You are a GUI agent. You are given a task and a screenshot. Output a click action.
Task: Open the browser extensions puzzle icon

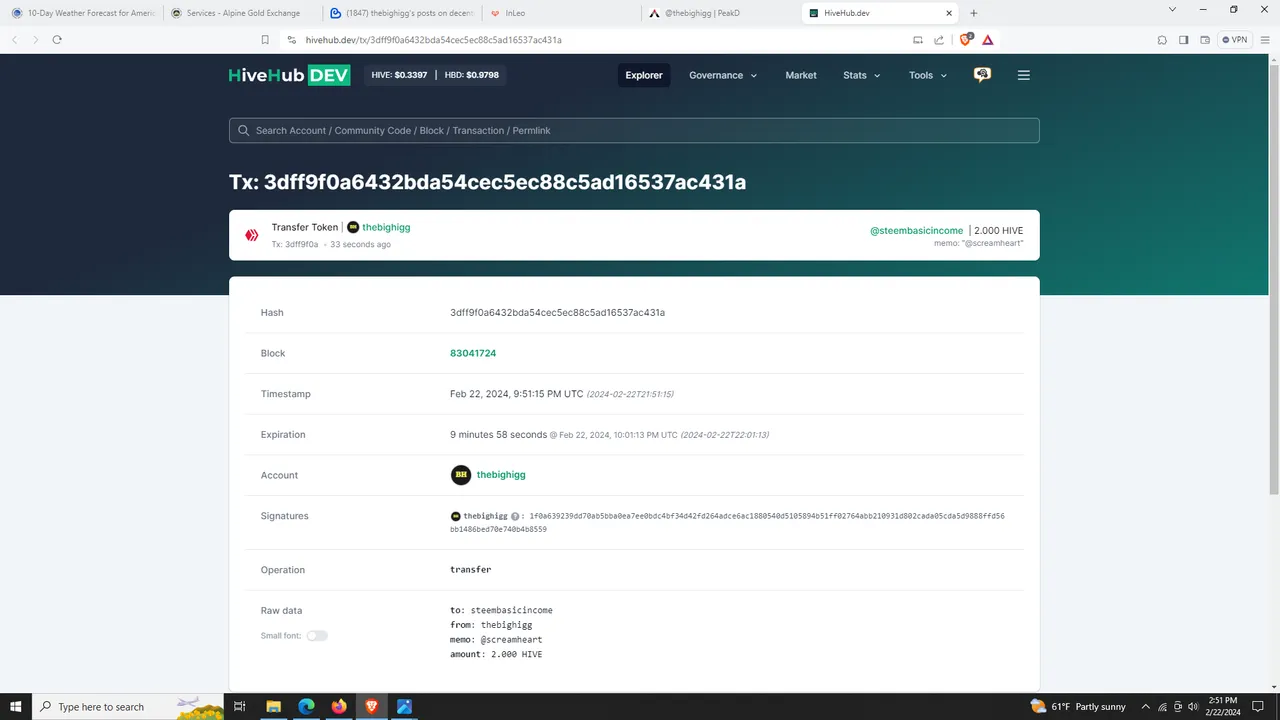(1162, 40)
